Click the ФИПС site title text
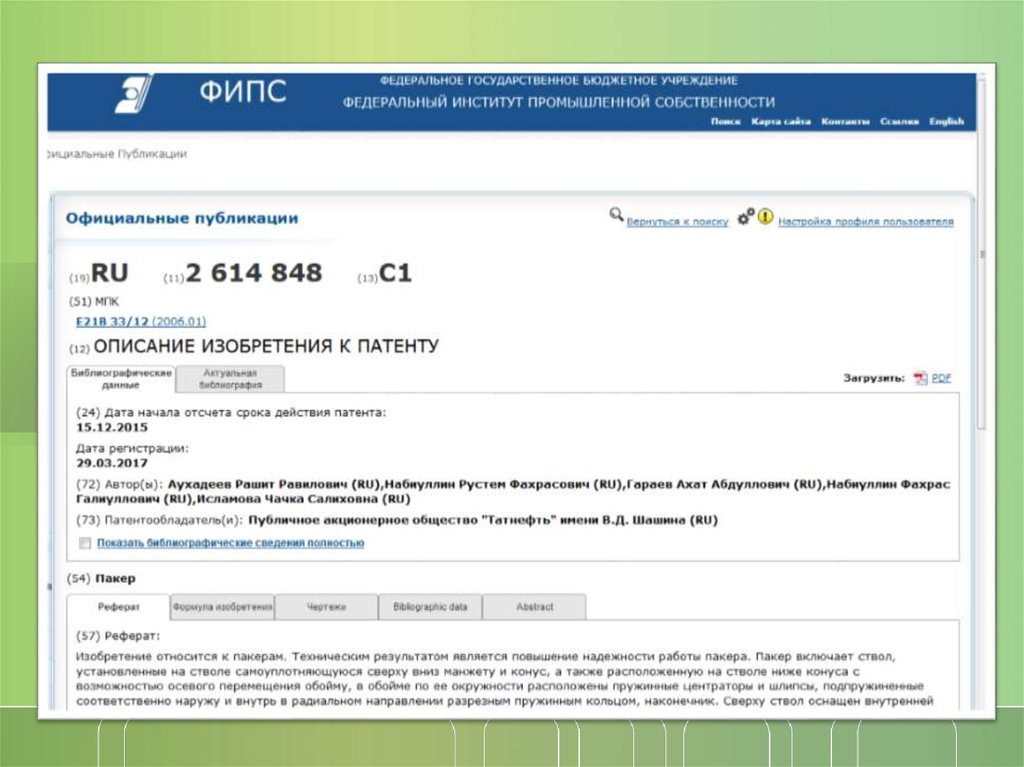 pyautogui.click(x=243, y=92)
